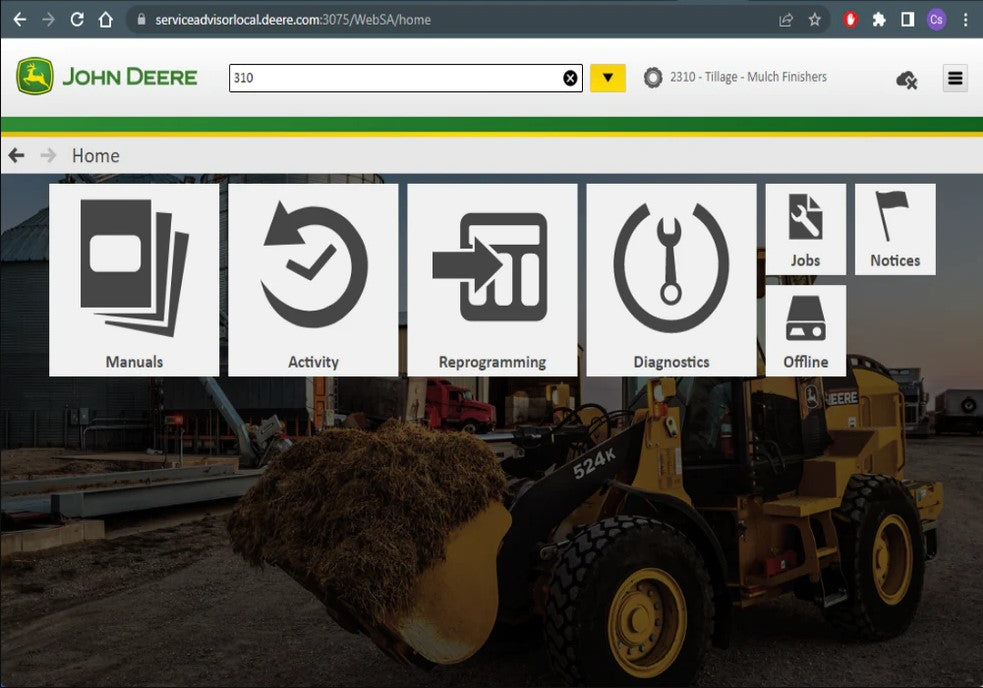Launch the Reprogramming tile
Screen dimensions: 983x688
click(492, 279)
